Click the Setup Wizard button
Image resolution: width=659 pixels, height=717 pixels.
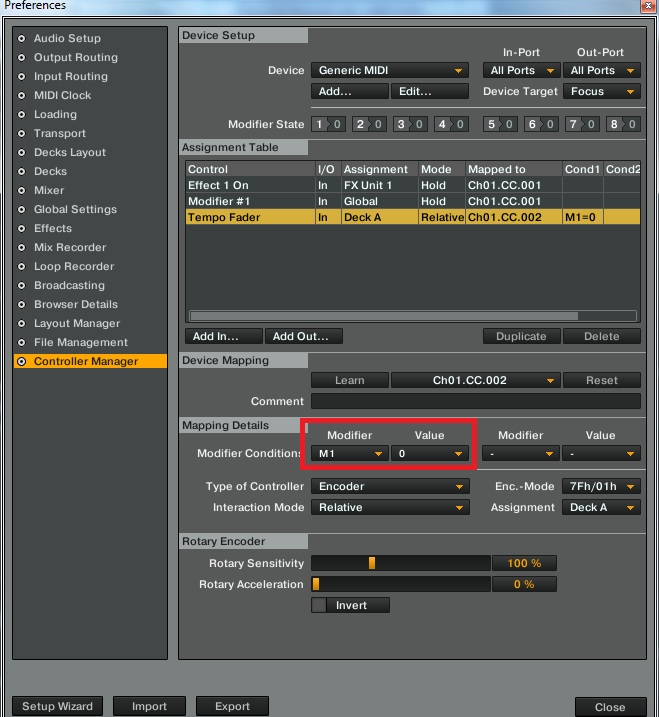point(58,706)
